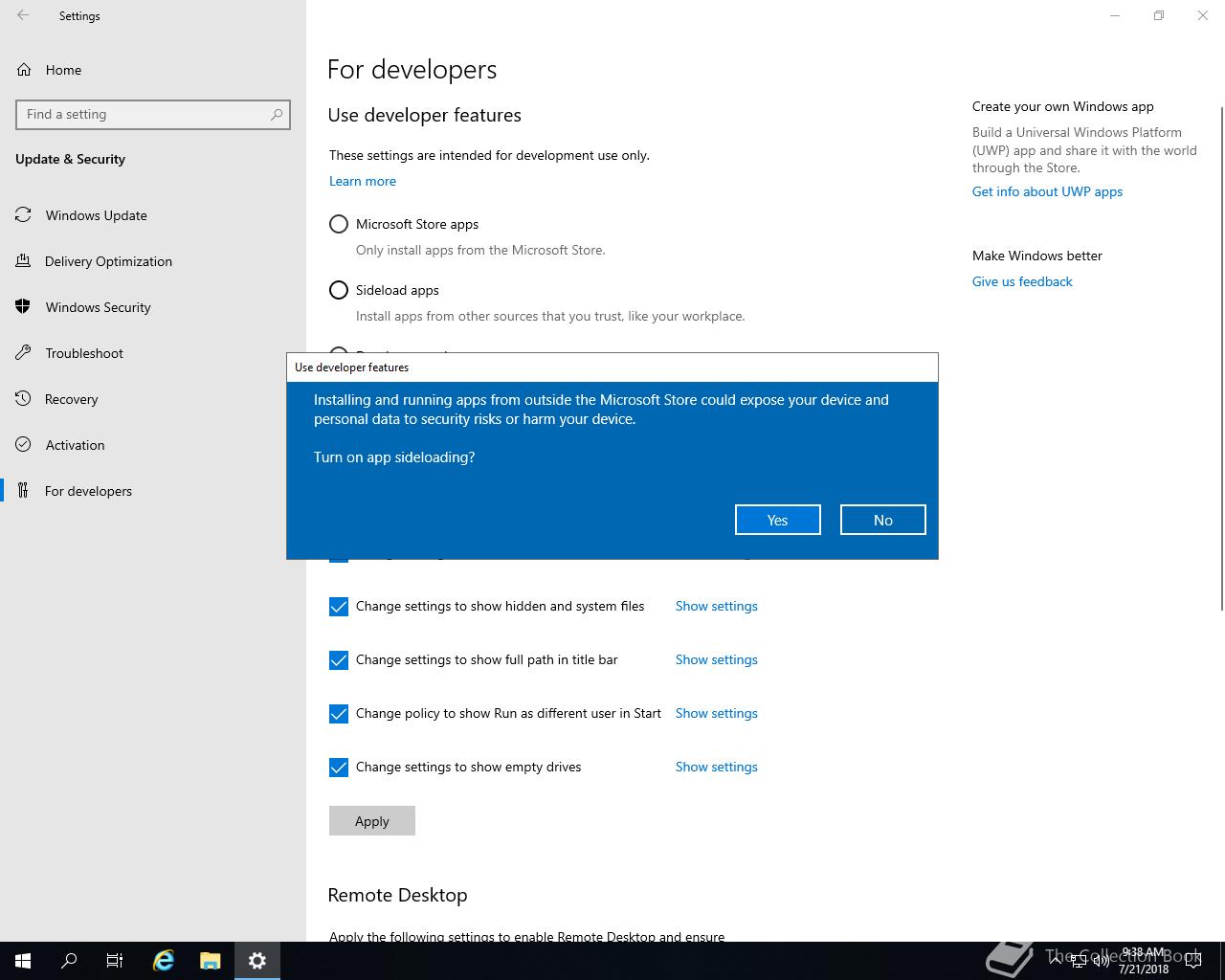The height and width of the screenshot is (980, 1225).
Task: Click the Activation checkmark icon
Action: click(24, 445)
